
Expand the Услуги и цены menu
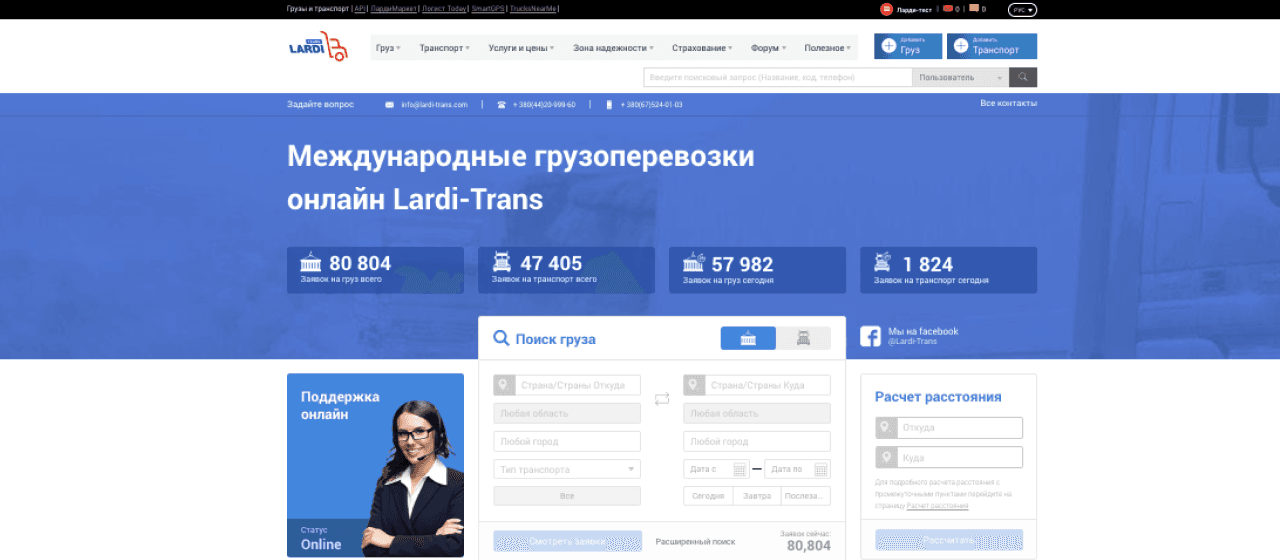click(x=522, y=47)
